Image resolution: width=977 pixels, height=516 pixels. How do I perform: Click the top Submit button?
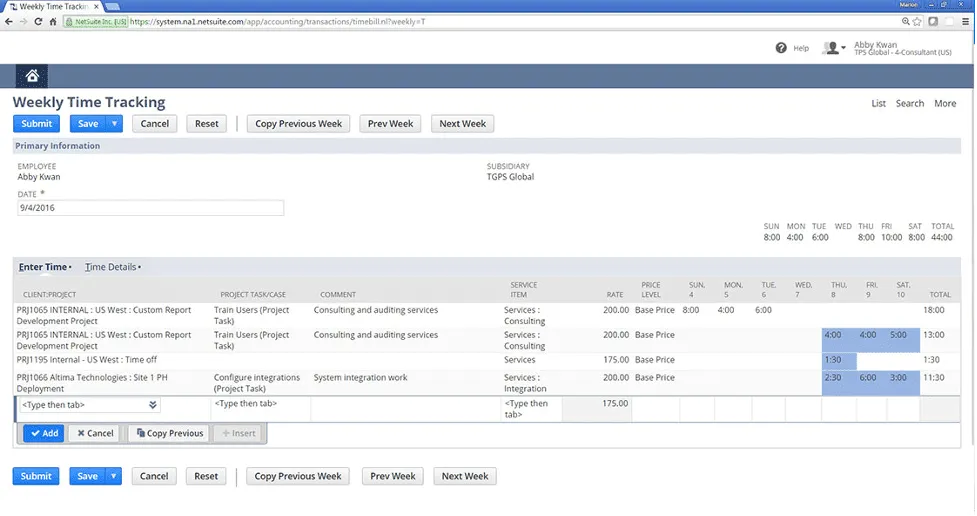pos(36,124)
